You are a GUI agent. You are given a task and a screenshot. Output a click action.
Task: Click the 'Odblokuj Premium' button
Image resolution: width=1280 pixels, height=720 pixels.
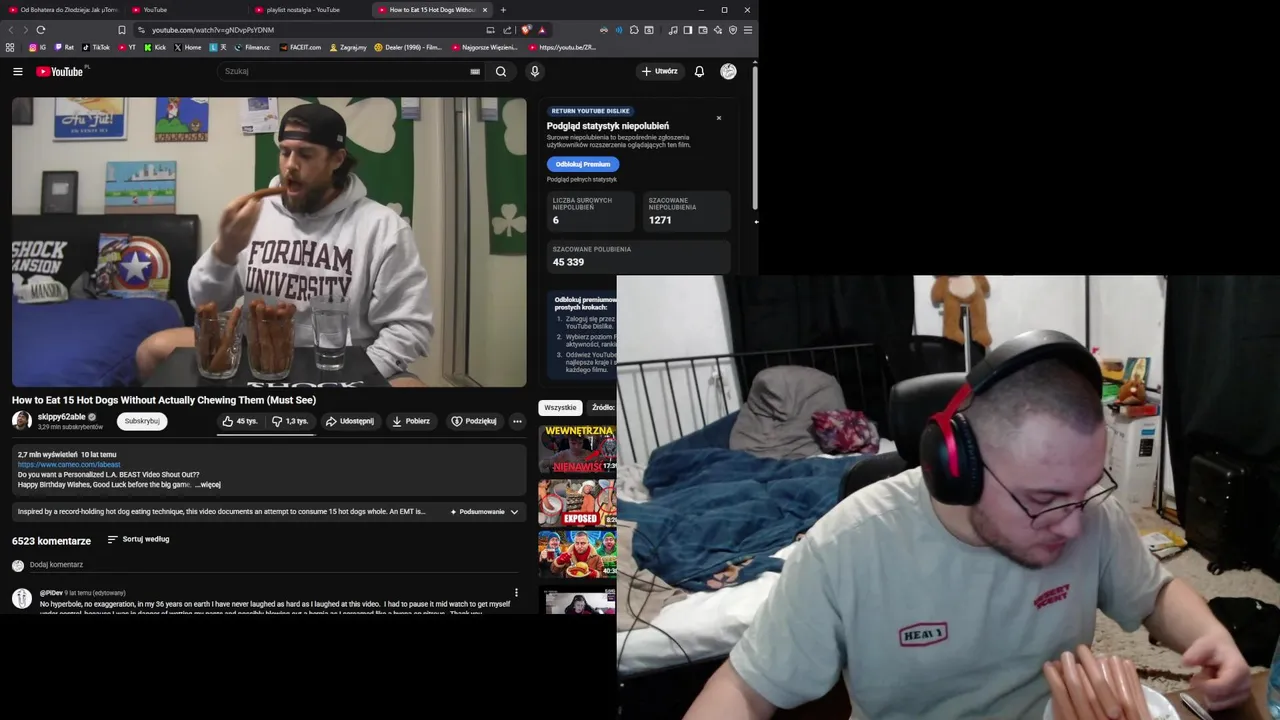(583, 164)
